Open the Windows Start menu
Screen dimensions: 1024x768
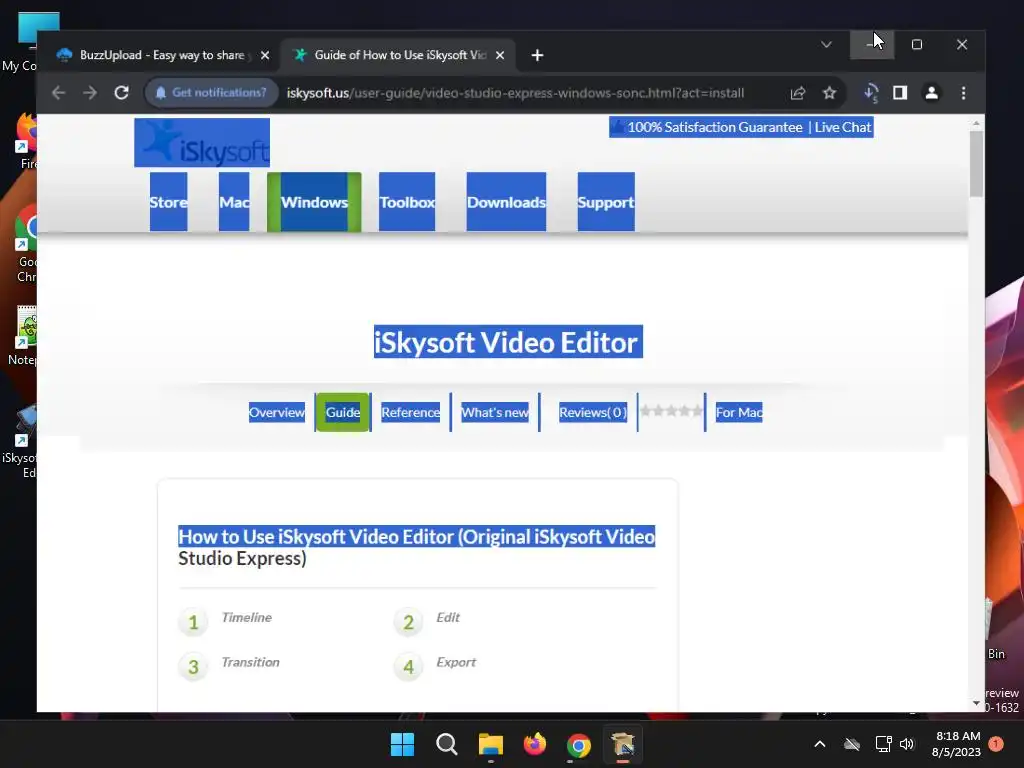point(402,744)
